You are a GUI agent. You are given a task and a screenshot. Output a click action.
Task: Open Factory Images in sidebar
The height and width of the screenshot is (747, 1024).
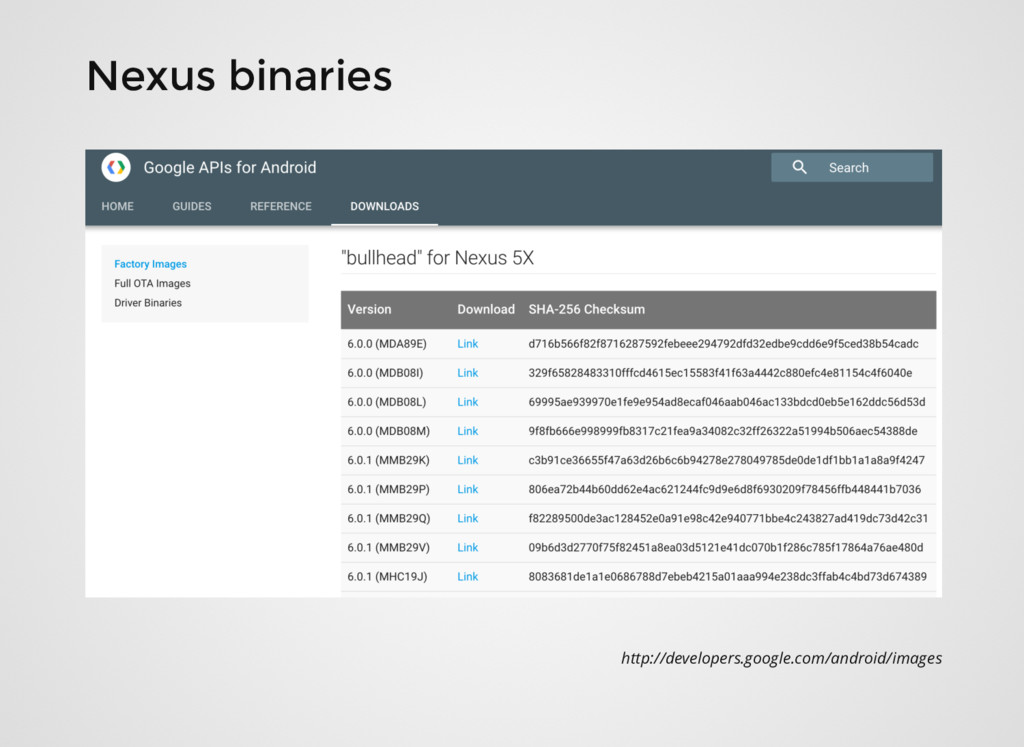150,264
